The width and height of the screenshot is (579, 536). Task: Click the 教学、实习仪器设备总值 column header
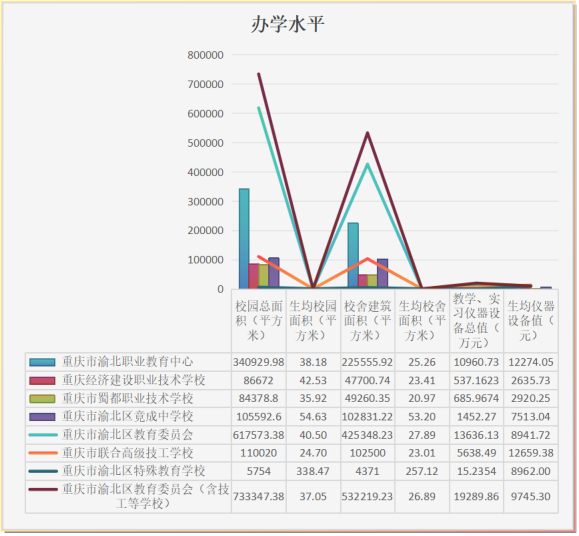pyautogui.click(x=476, y=320)
